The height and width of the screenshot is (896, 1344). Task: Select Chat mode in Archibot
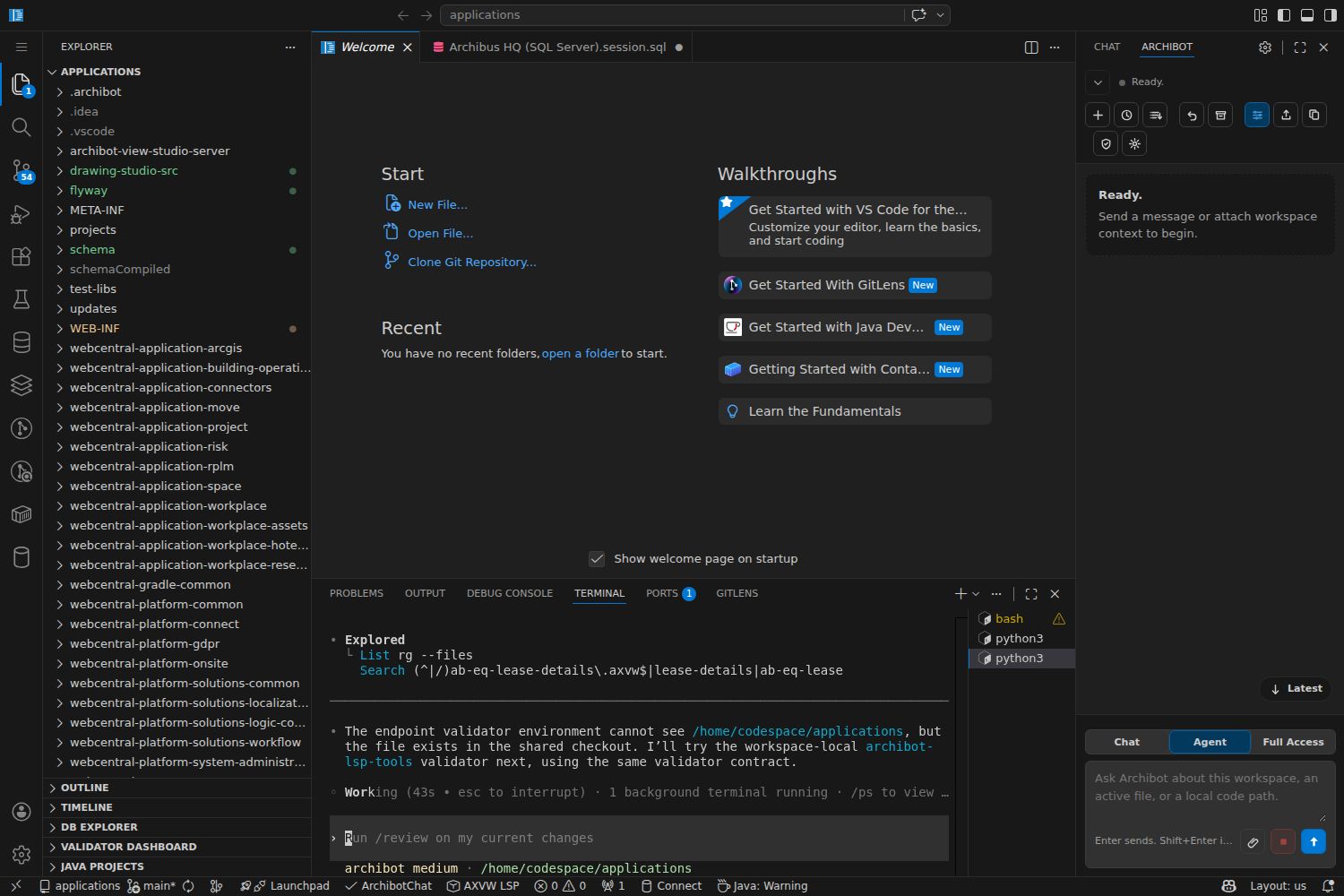click(1127, 742)
